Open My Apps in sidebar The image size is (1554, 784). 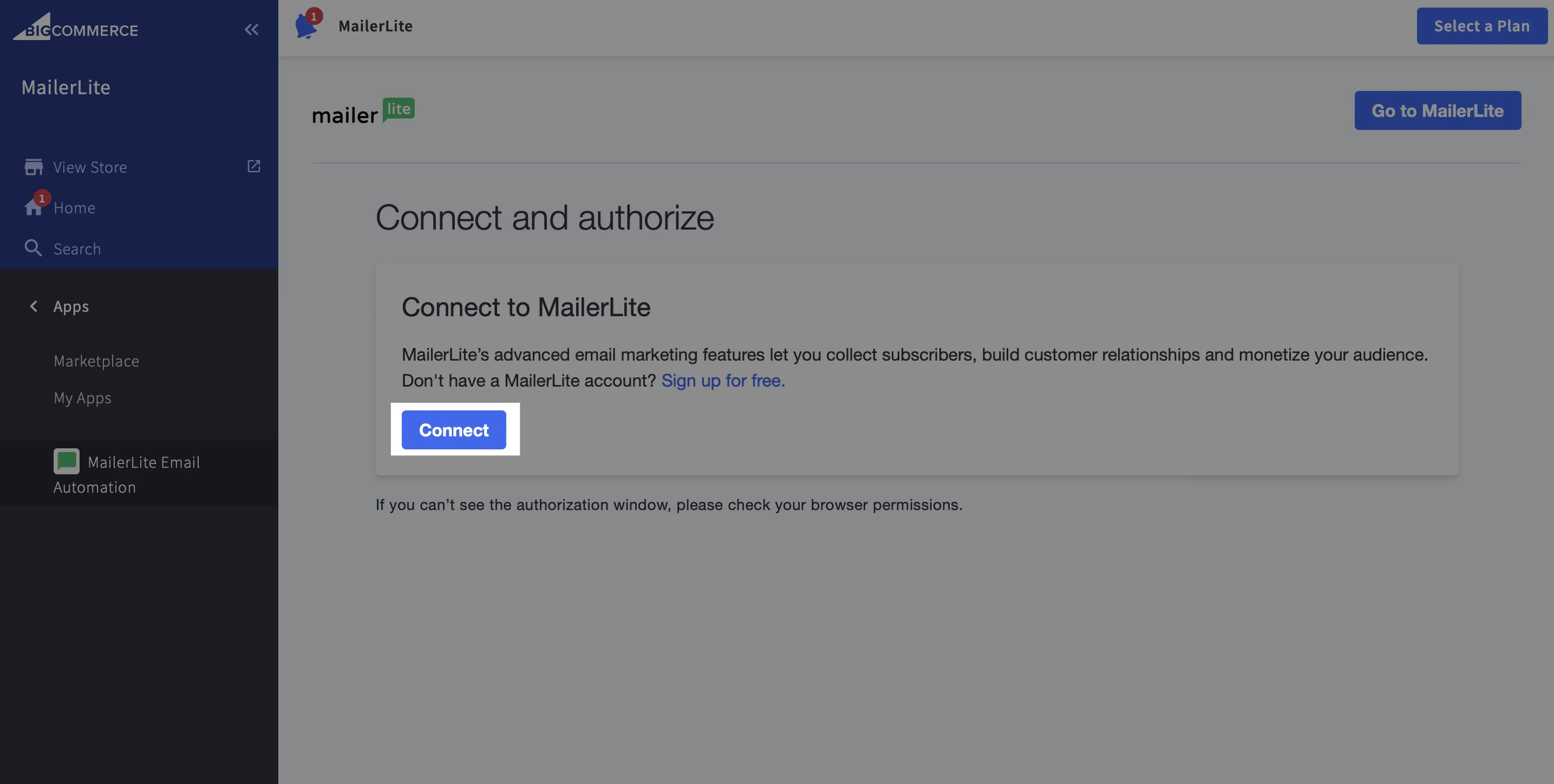coord(83,398)
